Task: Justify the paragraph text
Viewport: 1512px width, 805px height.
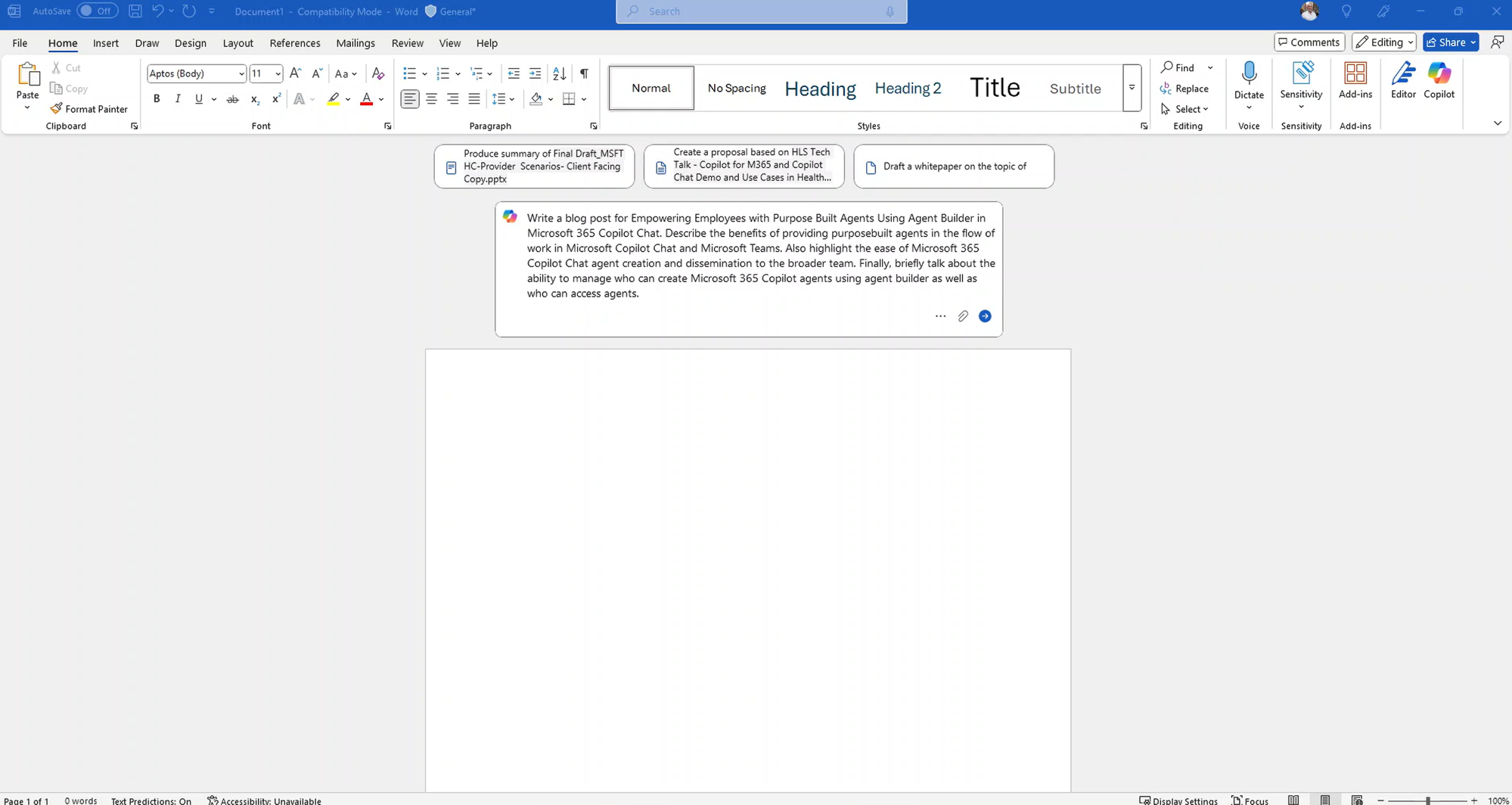Action: tap(474, 99)
